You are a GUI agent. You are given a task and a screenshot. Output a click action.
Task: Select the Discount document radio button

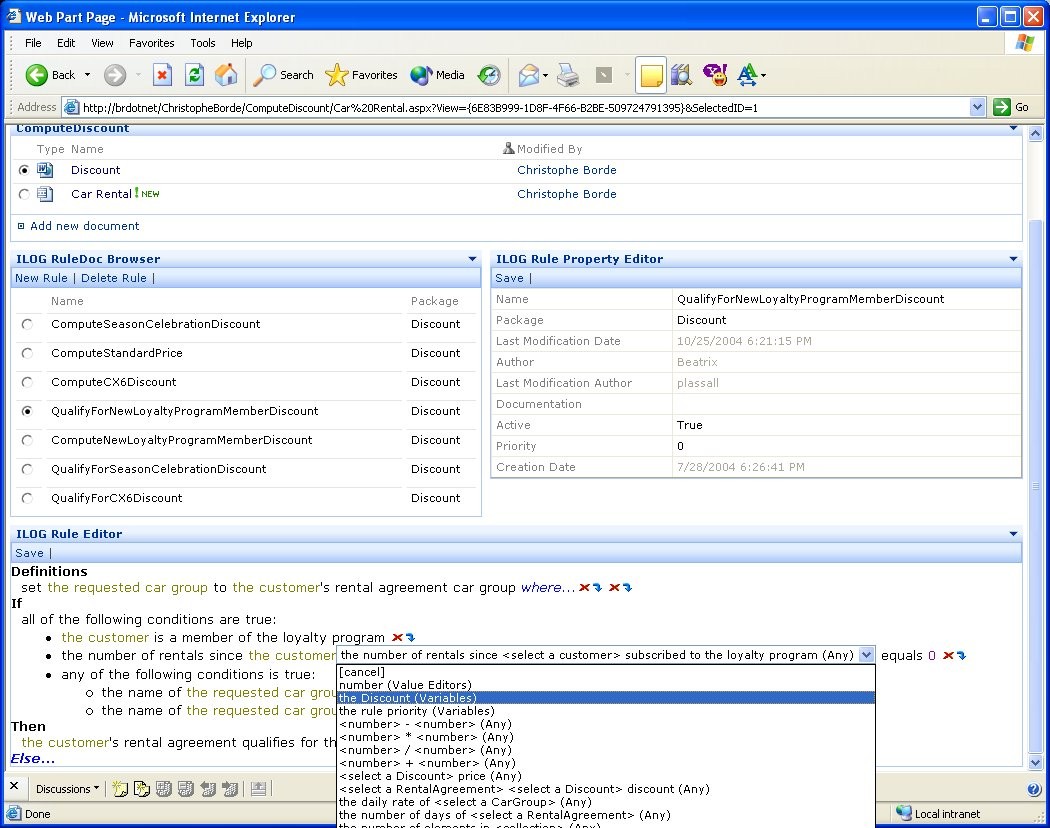[24, 170]
